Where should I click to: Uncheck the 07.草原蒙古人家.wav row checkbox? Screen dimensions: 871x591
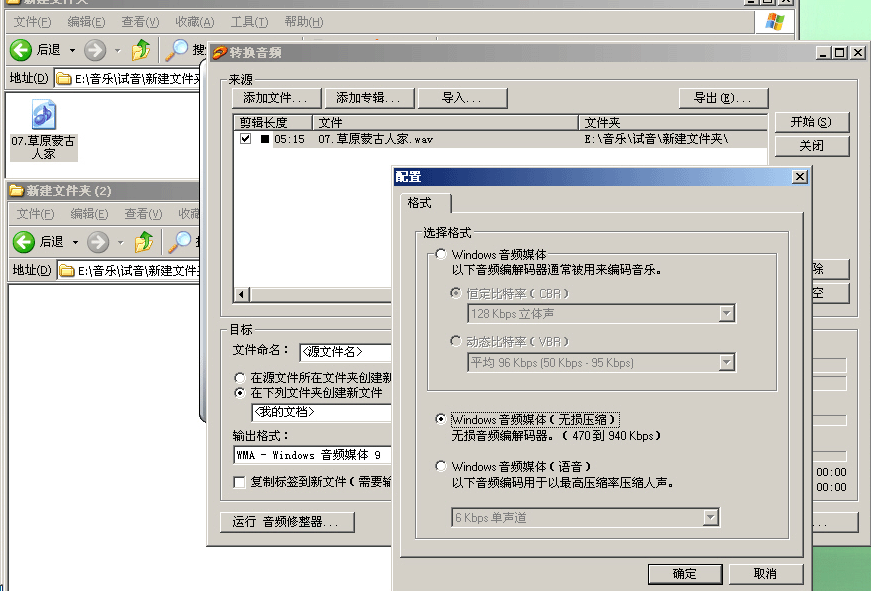tap(246, 138)
